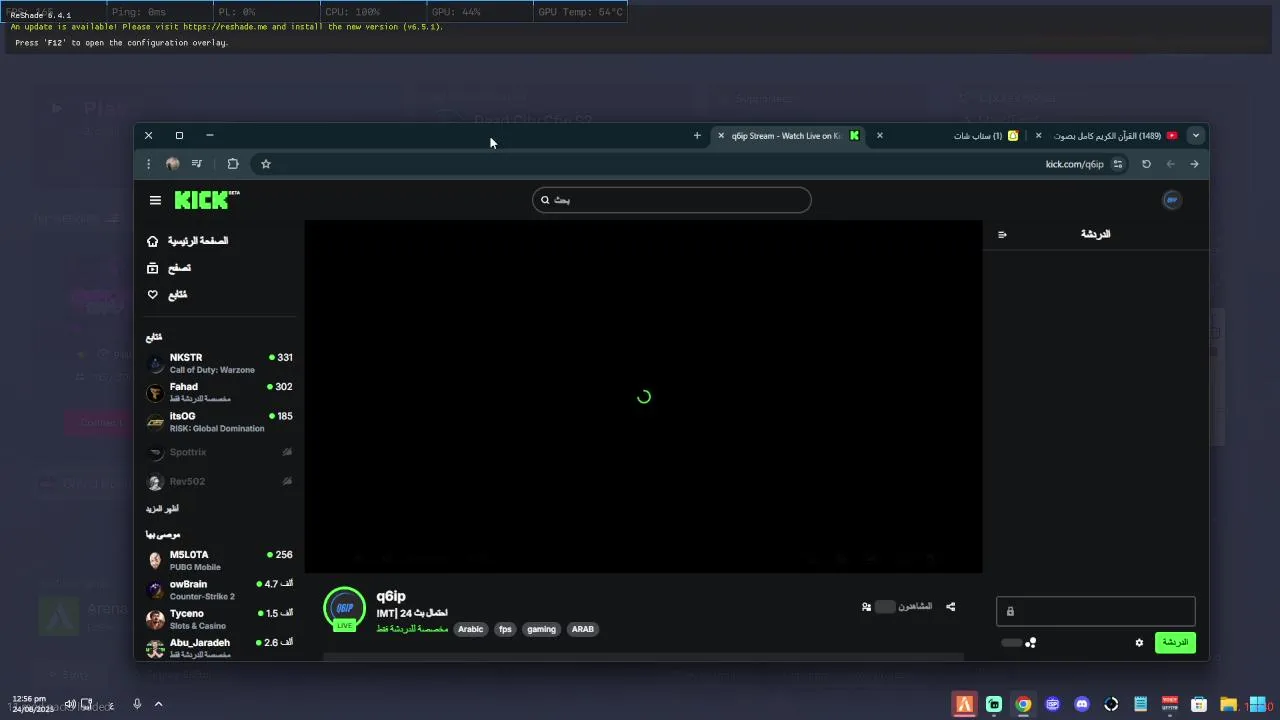Viewport: 1280px width, 720px height.
Task: Click the share icon below the stream
Action: click(x=951, y=606)
